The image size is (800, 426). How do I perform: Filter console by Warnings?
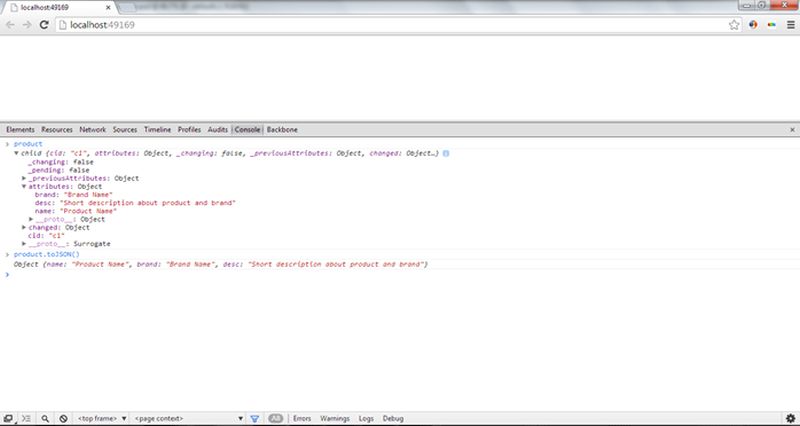click(335, 418)
